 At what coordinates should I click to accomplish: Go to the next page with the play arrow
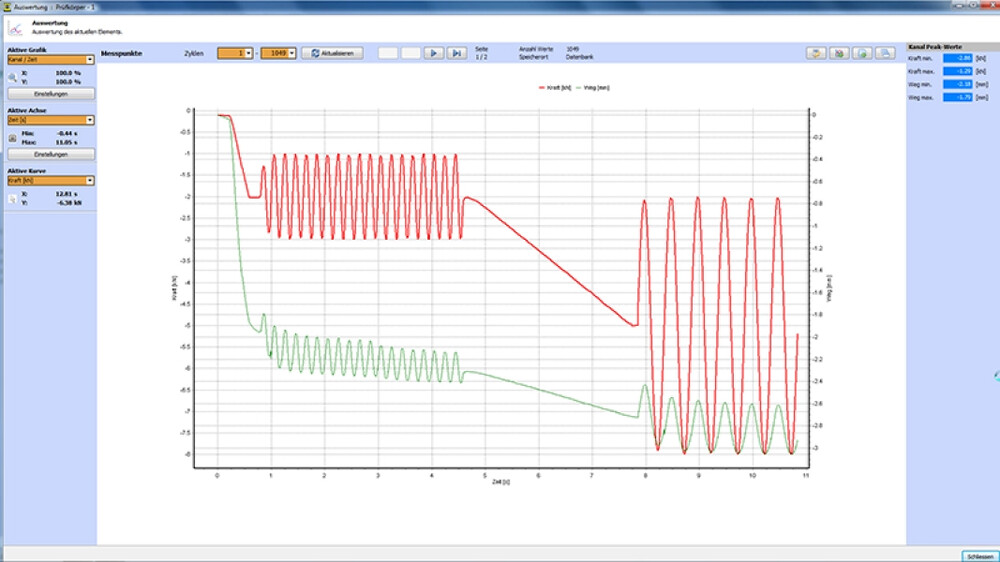click(x=434, y=53)
